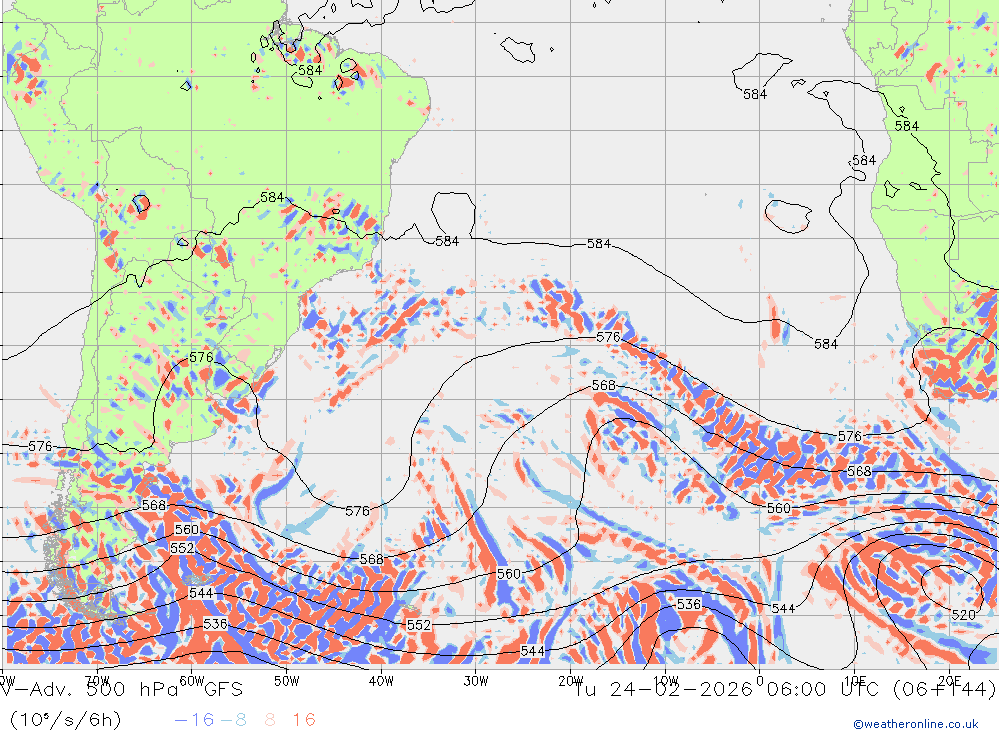Click the 50W longitude label

[286, 681]
